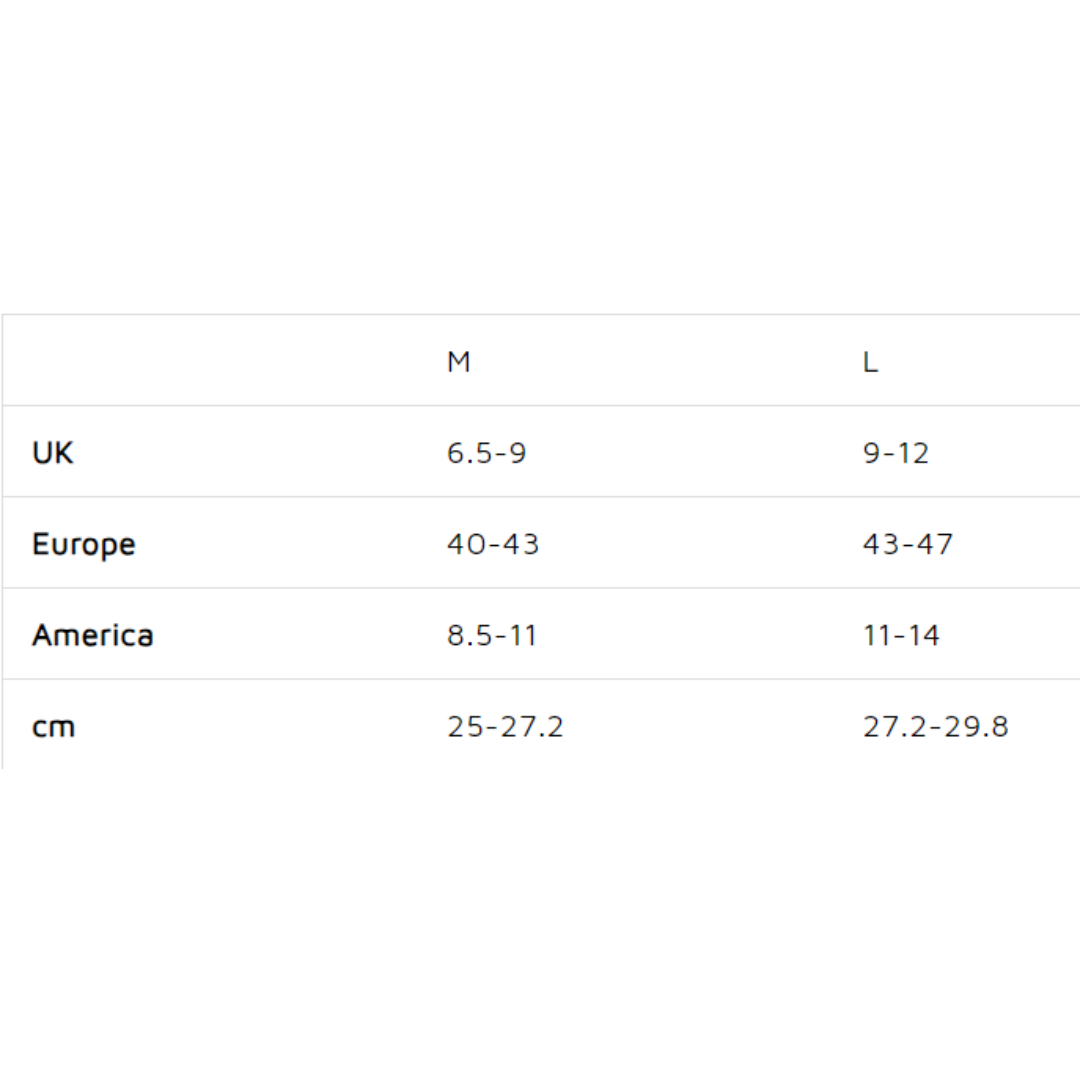The image size is (1080, 1080).
Task: Select the cm row label
Action: click(x=53, y=727)
